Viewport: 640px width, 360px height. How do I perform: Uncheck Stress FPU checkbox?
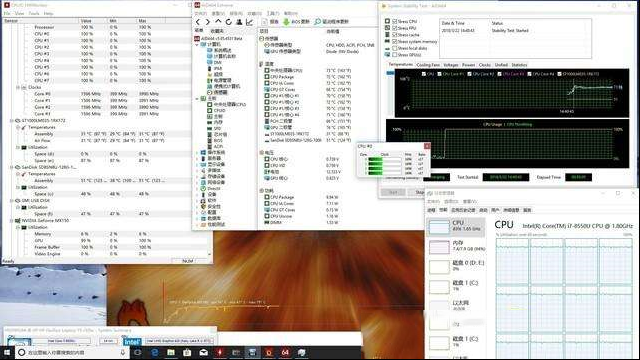(395, 28)
